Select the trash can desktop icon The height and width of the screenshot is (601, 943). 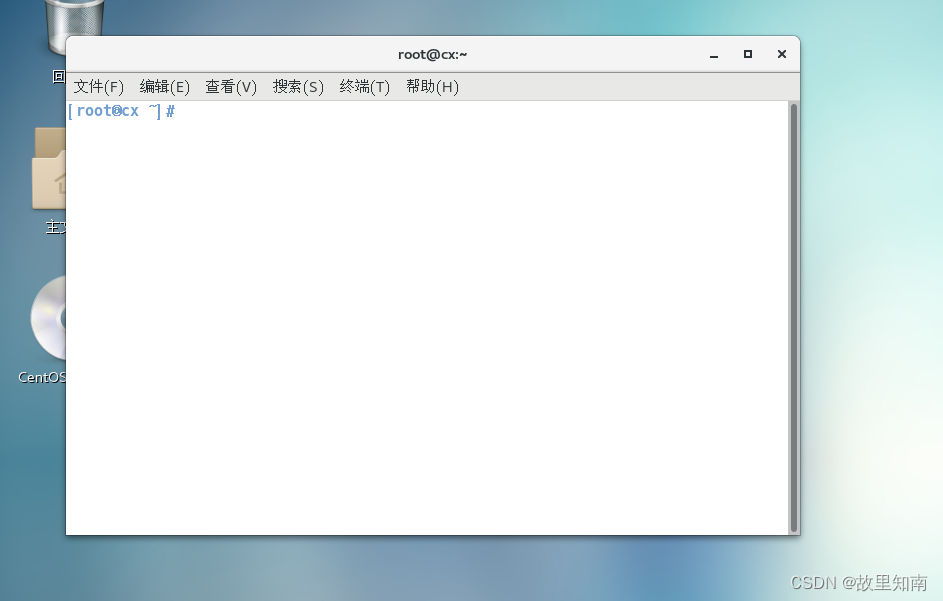point(73,26)
